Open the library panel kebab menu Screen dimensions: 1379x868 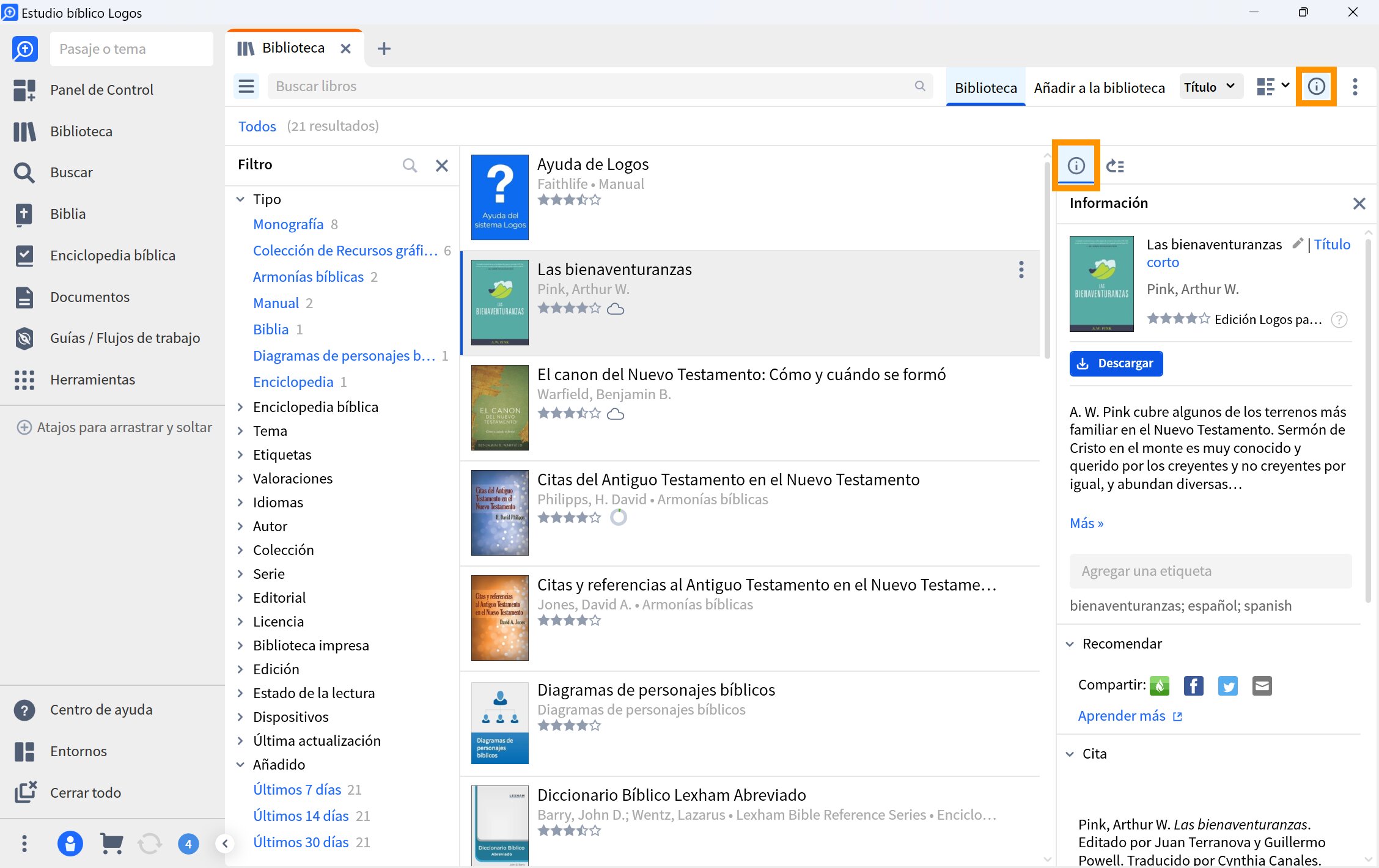[1355, 87]
